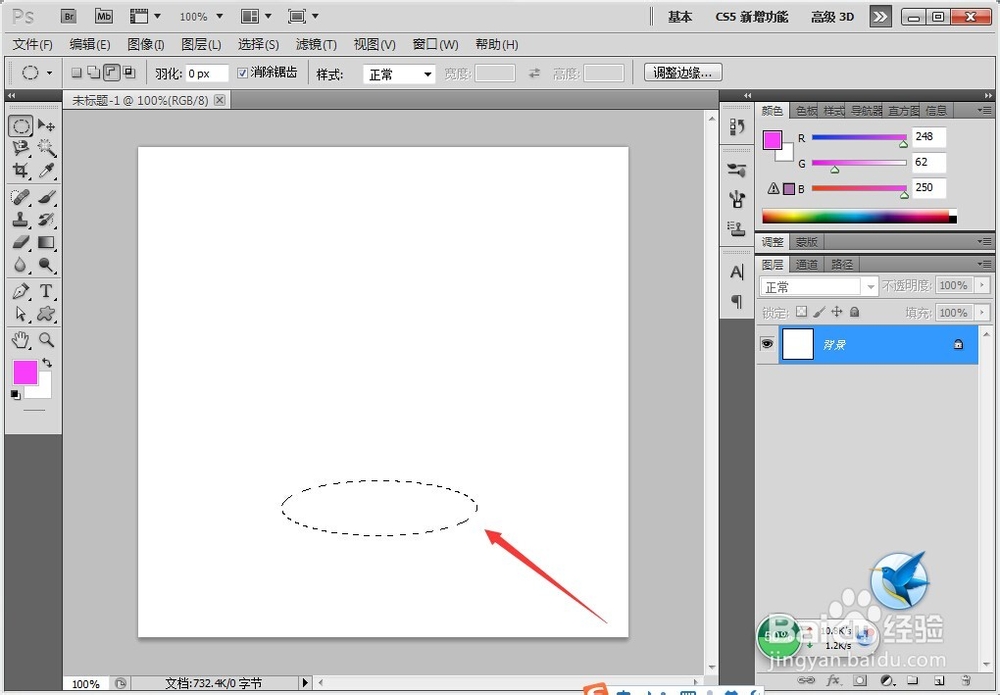Select the Horizontal Type tool
This screenshot has width=1000, height=695.
(46, 291)
